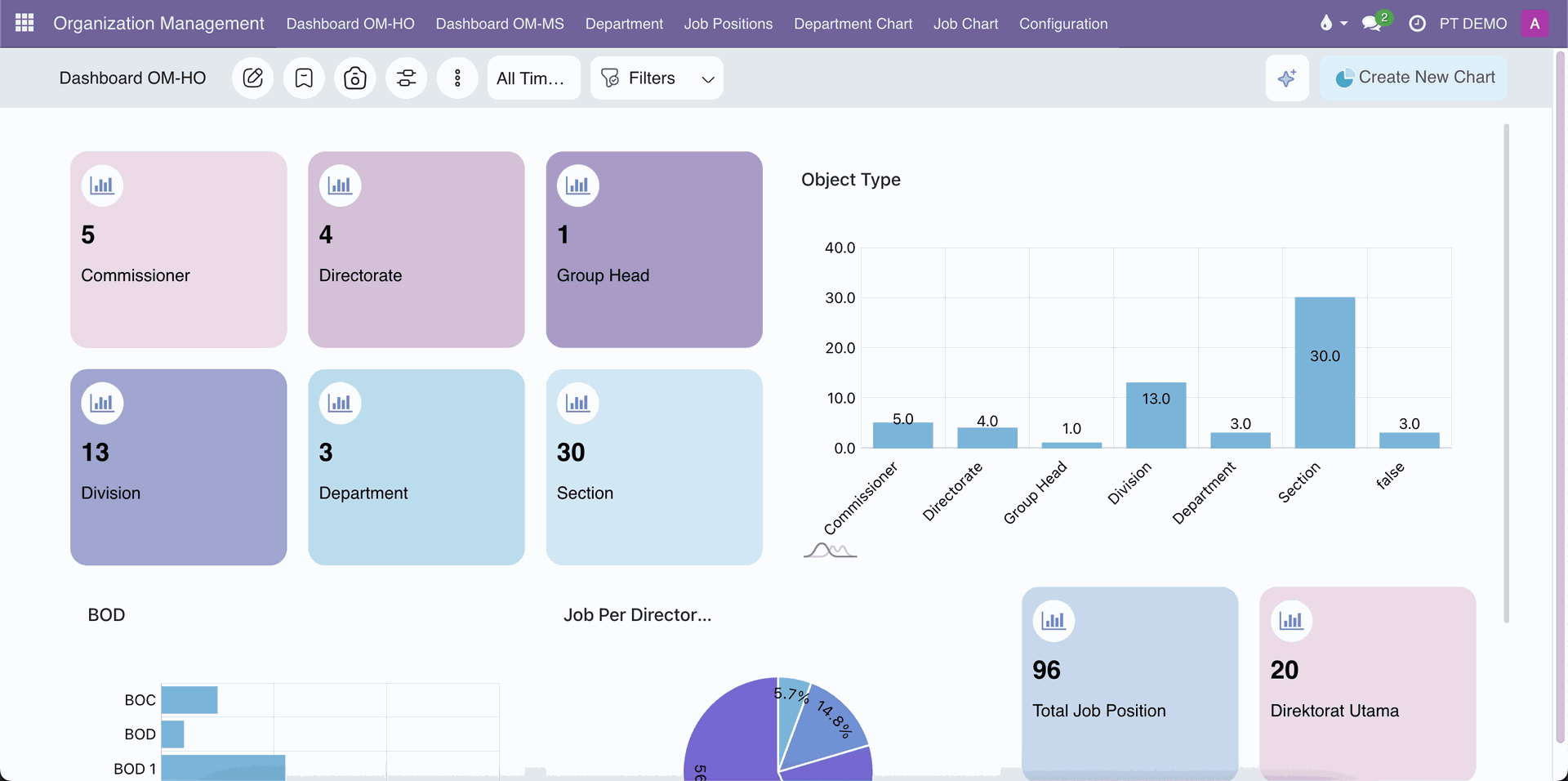1568x781 pixels.
Task: Expand the Filters dropdown
Action: click(x=657, y=78)
